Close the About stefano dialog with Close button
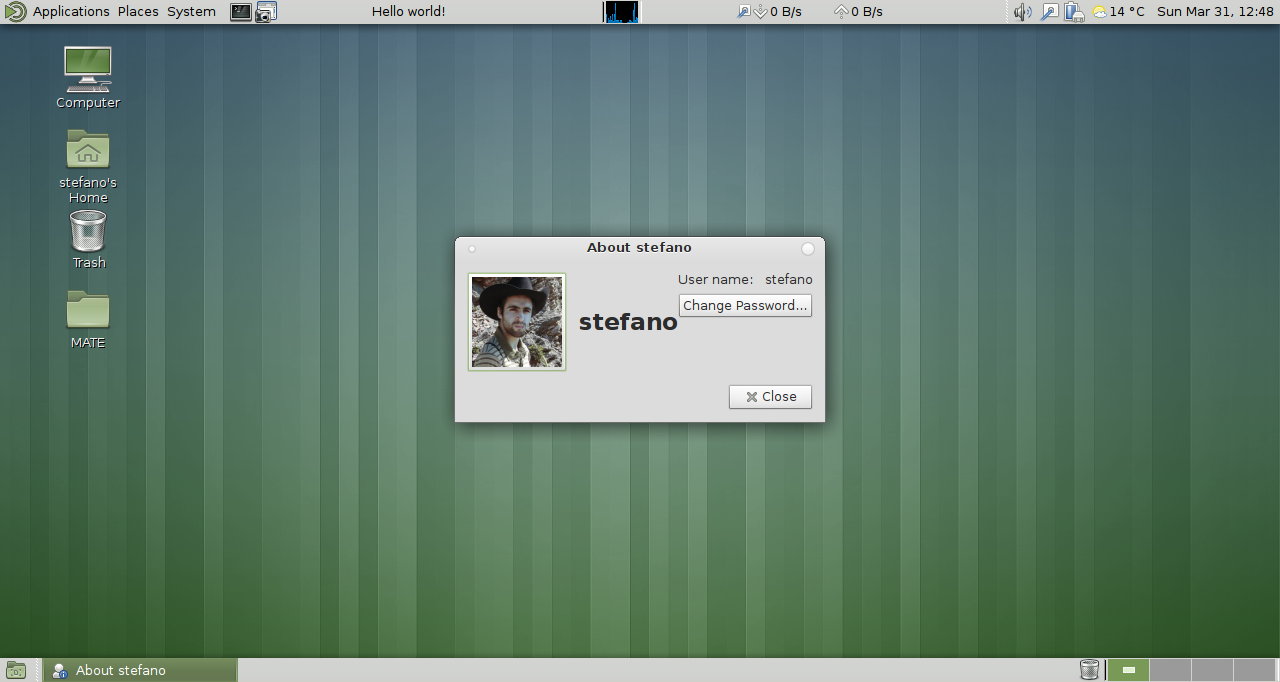This screenshot has height=682, width=1280. coord(770,397)
